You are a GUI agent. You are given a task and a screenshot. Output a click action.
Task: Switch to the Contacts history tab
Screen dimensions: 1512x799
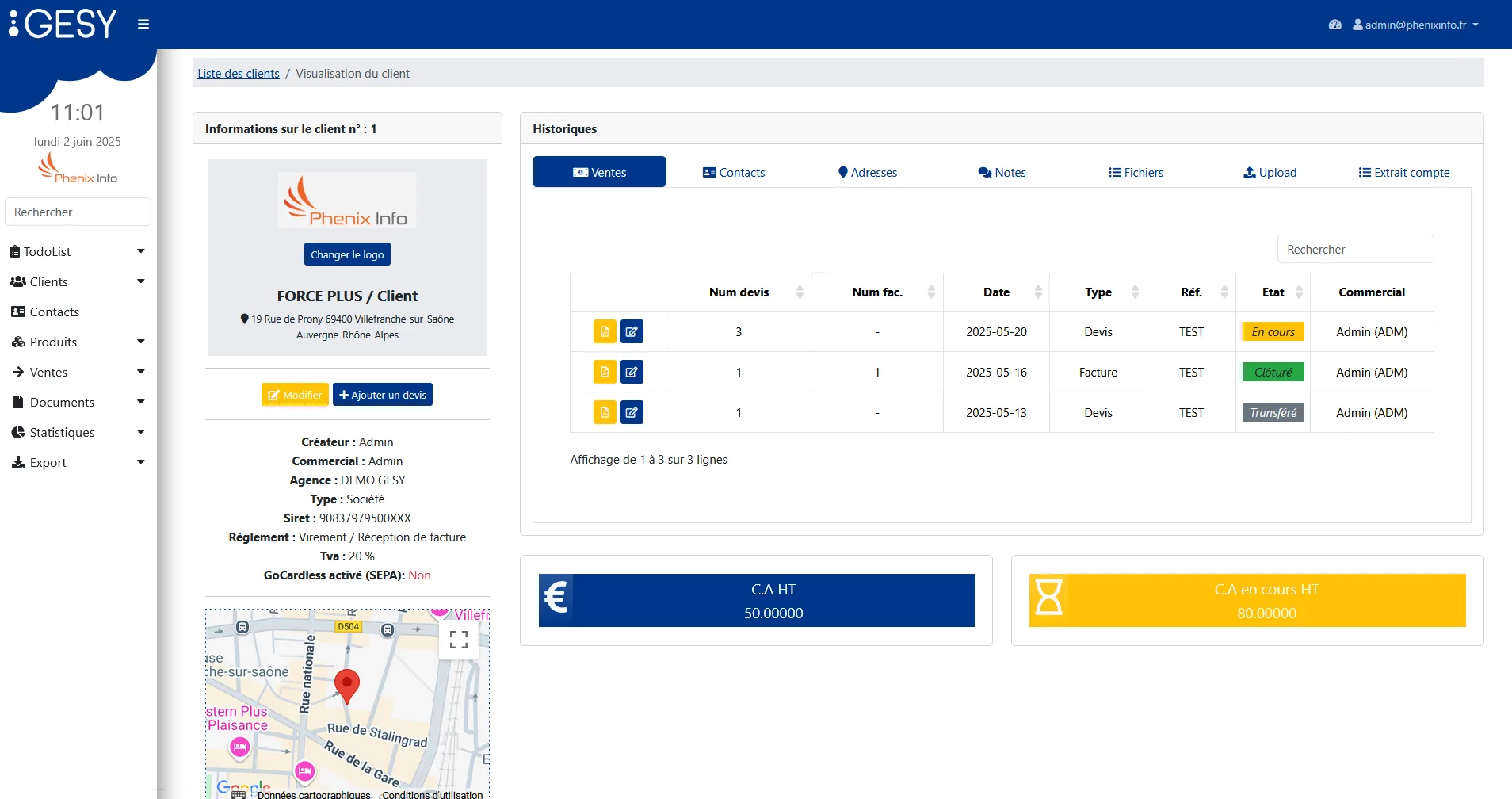click(734, 173)
